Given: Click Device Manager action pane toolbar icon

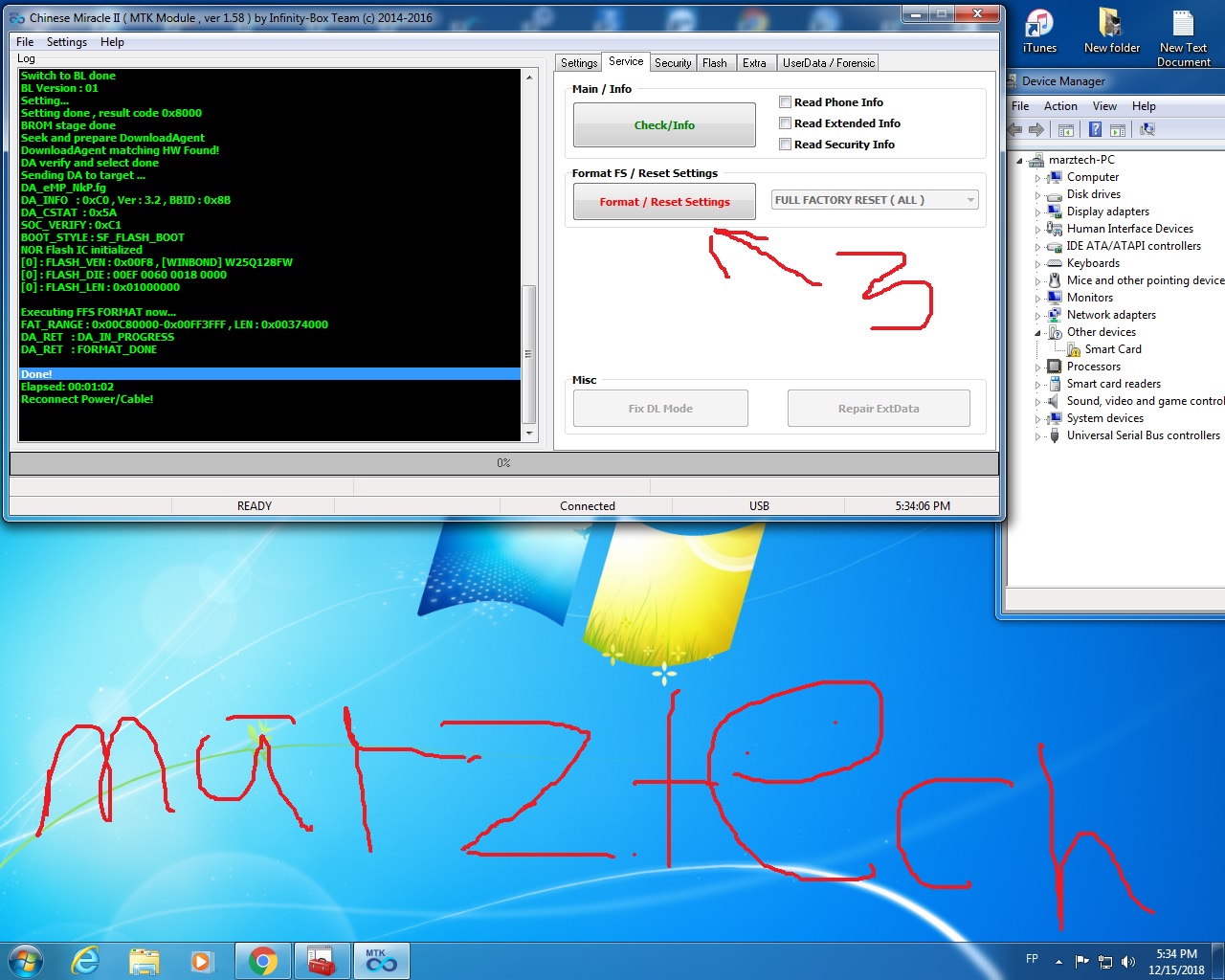Looking at the screenshot, I should point(1116,129).
